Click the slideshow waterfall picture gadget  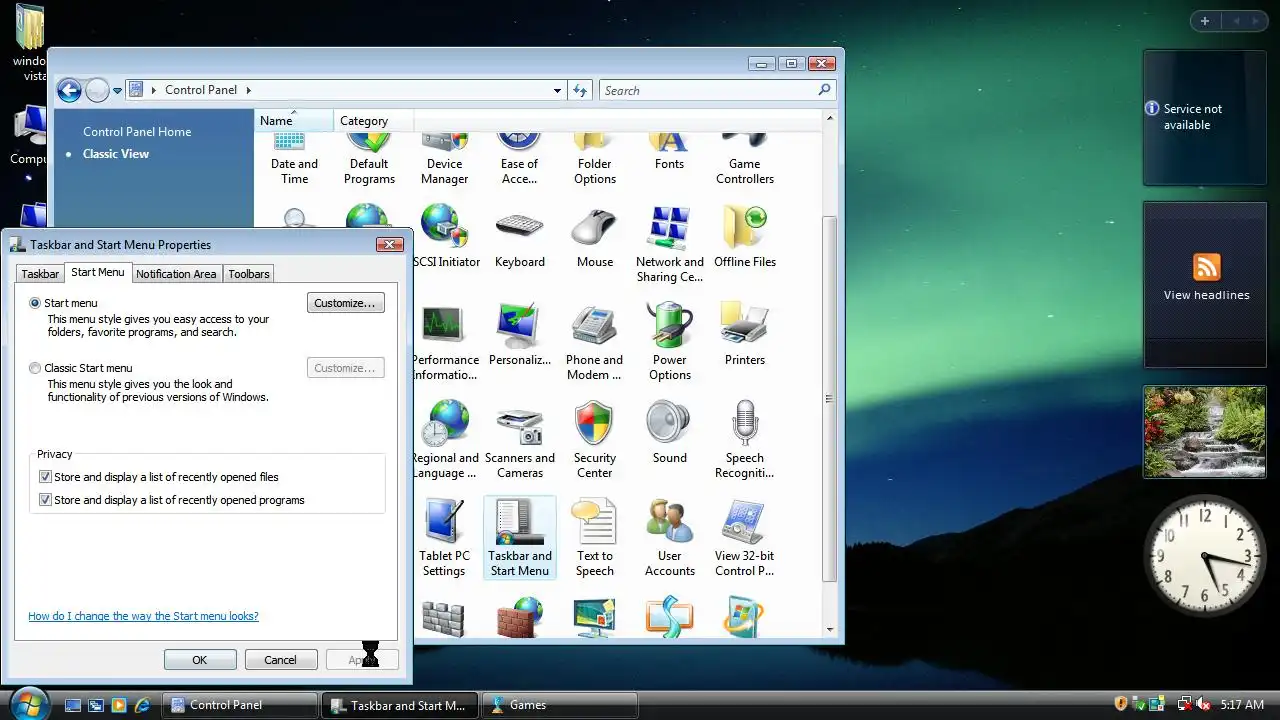1206,431
